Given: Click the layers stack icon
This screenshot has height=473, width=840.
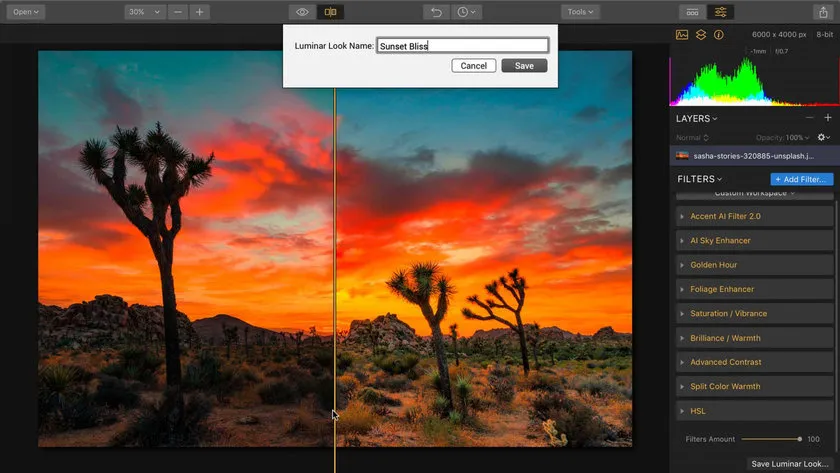Looking at the screenshot, I should [x=701, y=35].
